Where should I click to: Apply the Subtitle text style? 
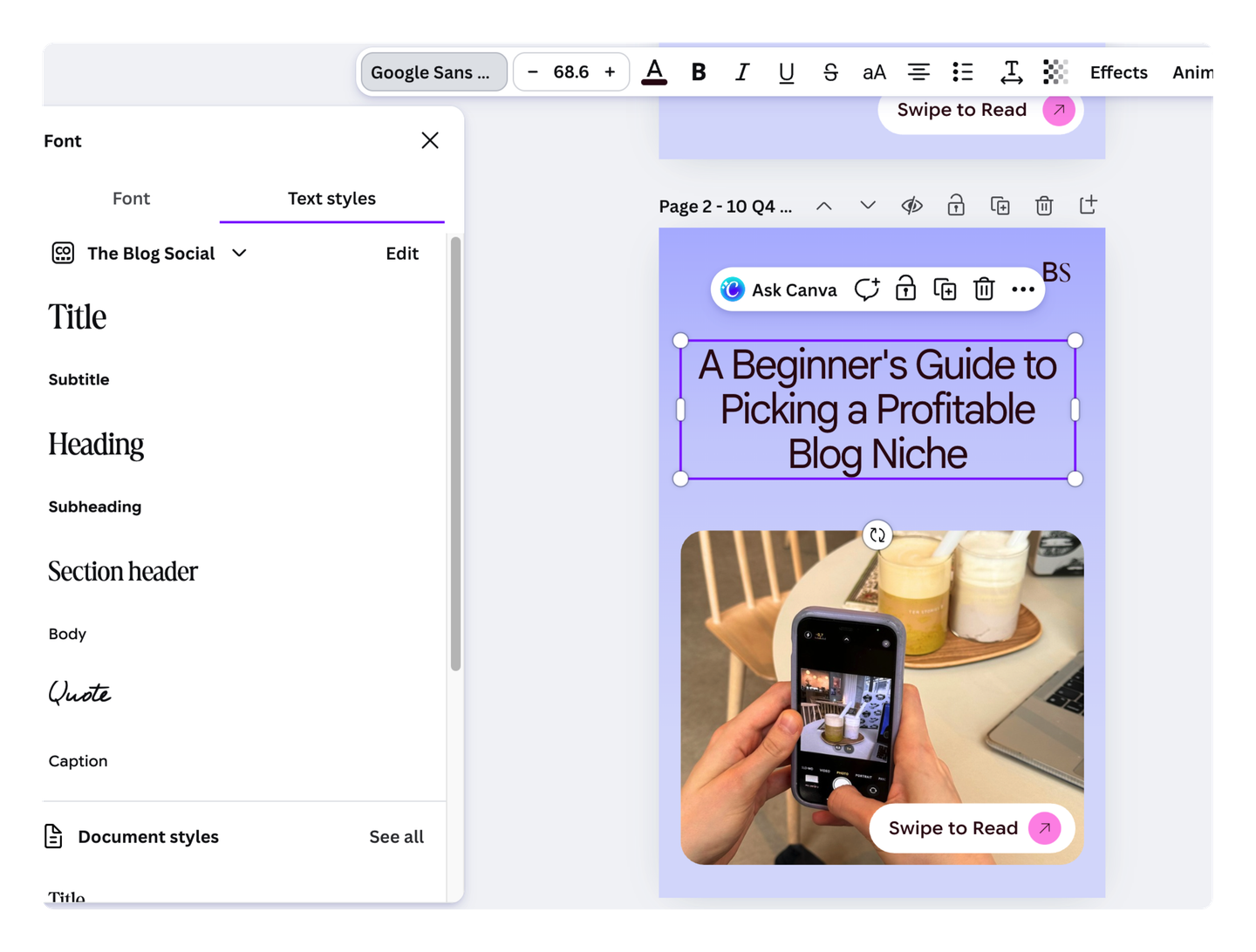79,379
